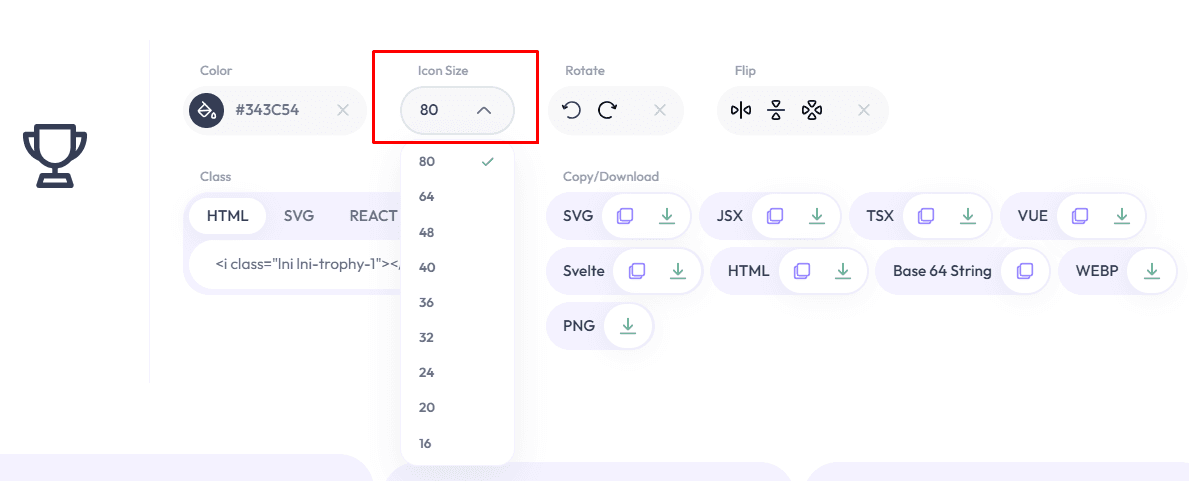
Task: Reset the Rotate setting
Action: point(660,110)
